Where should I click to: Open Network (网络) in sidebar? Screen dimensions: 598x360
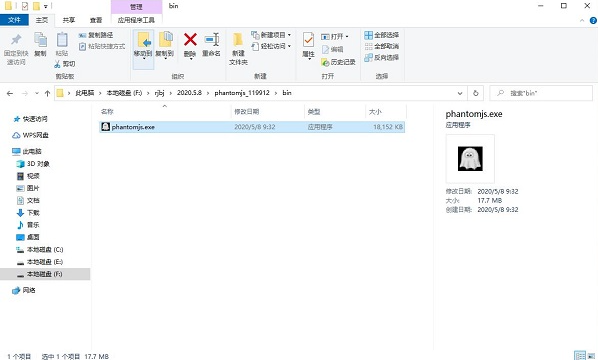pos(24,291)
